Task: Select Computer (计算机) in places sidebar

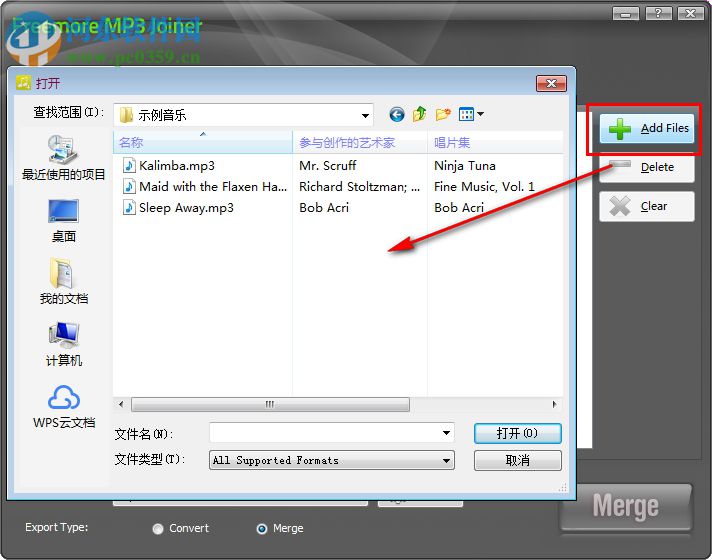Action: coord(64,344)
